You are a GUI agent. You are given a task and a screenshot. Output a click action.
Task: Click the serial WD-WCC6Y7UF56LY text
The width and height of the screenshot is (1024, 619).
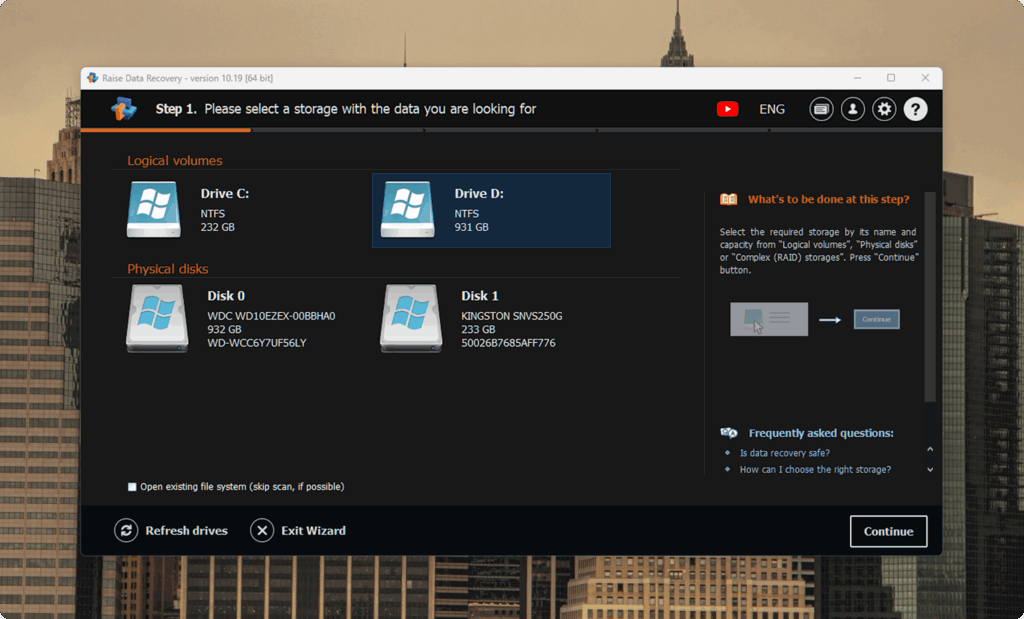tap(257, 343)
